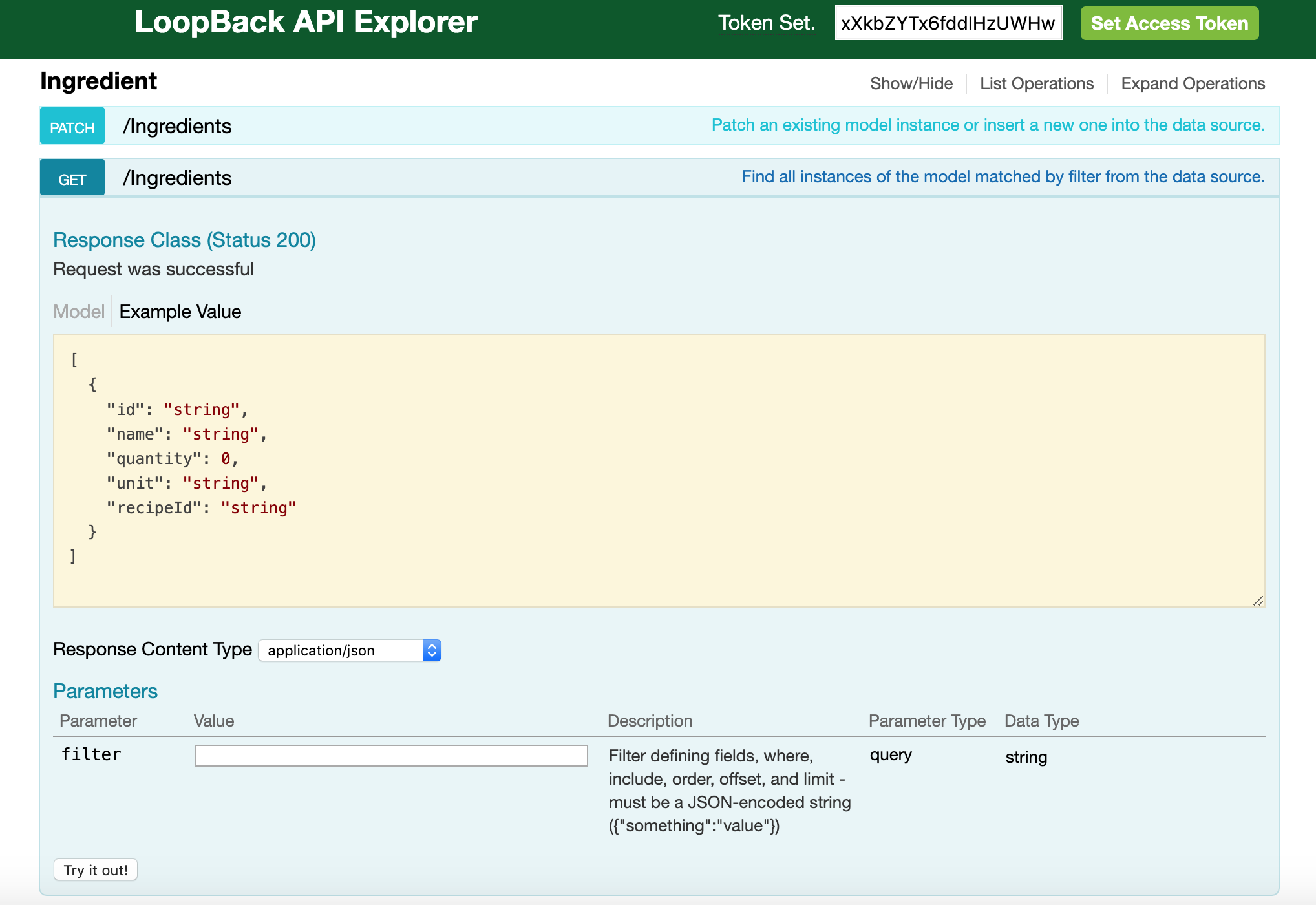Click the filter description text
Image resolution: width=1316 pixels, height=905 pixels.
730,791
